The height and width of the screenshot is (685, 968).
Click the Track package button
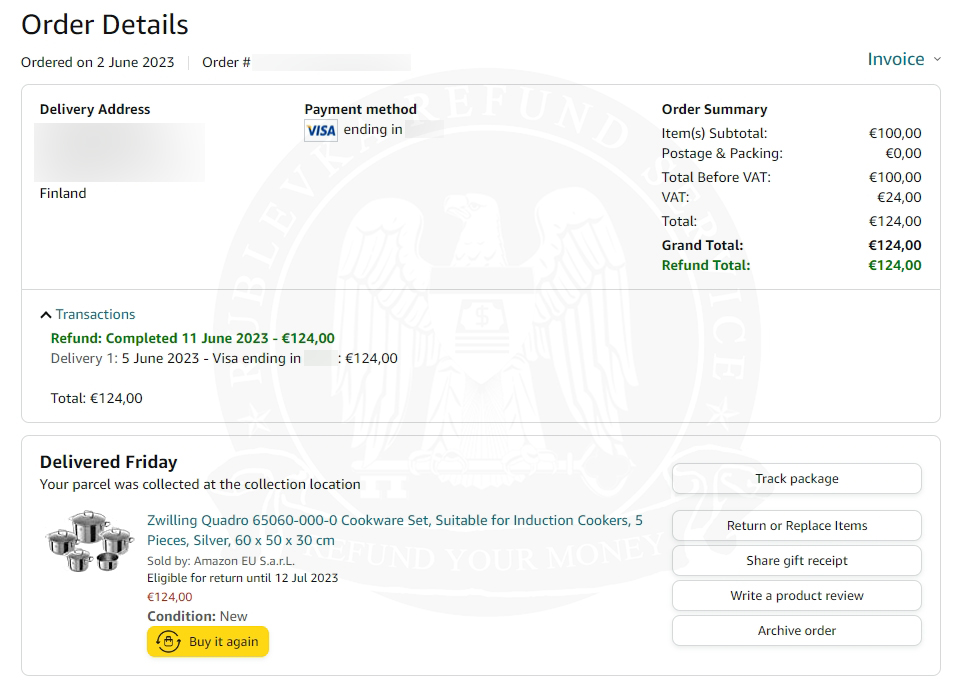(x=796, y=479)
